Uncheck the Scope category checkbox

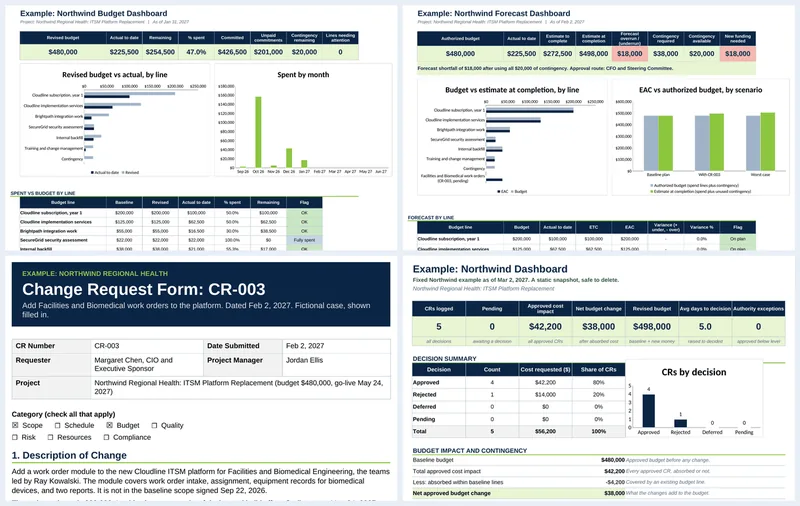click(x=15, y=425)
